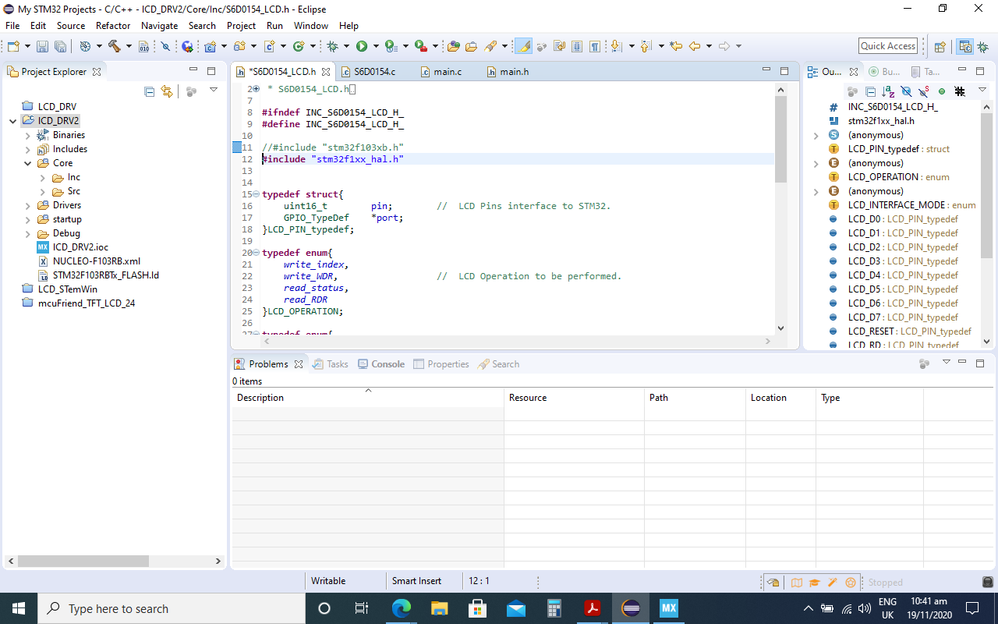The height and width of the screenshot is (624, 998).
Task: Click Collapse All icon in Outline view
Action: click(871, 92)
